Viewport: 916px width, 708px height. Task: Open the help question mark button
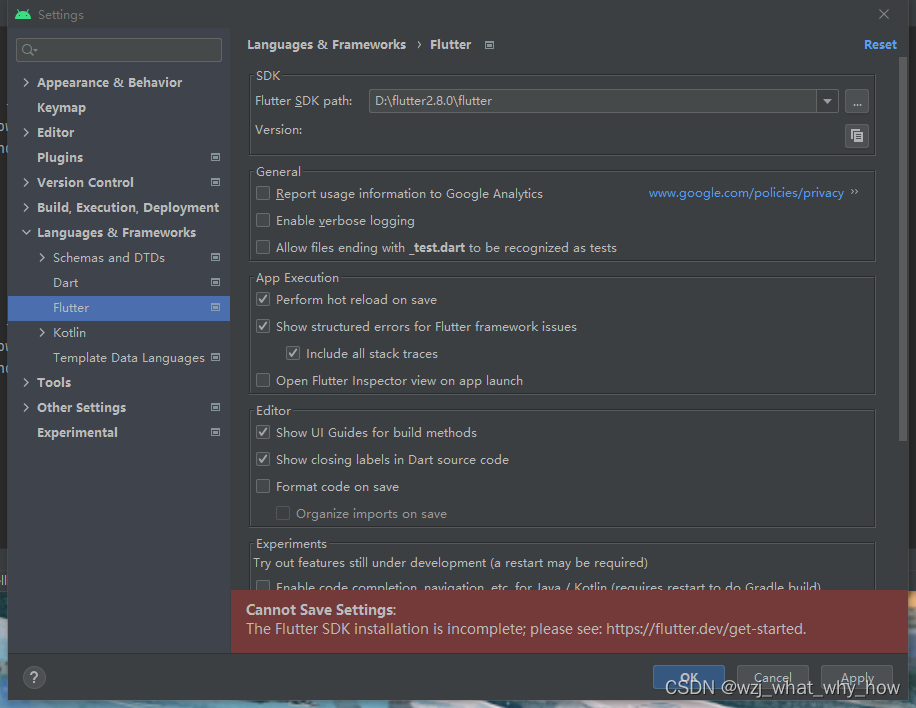pyautogui.click(x=34, y=678)
